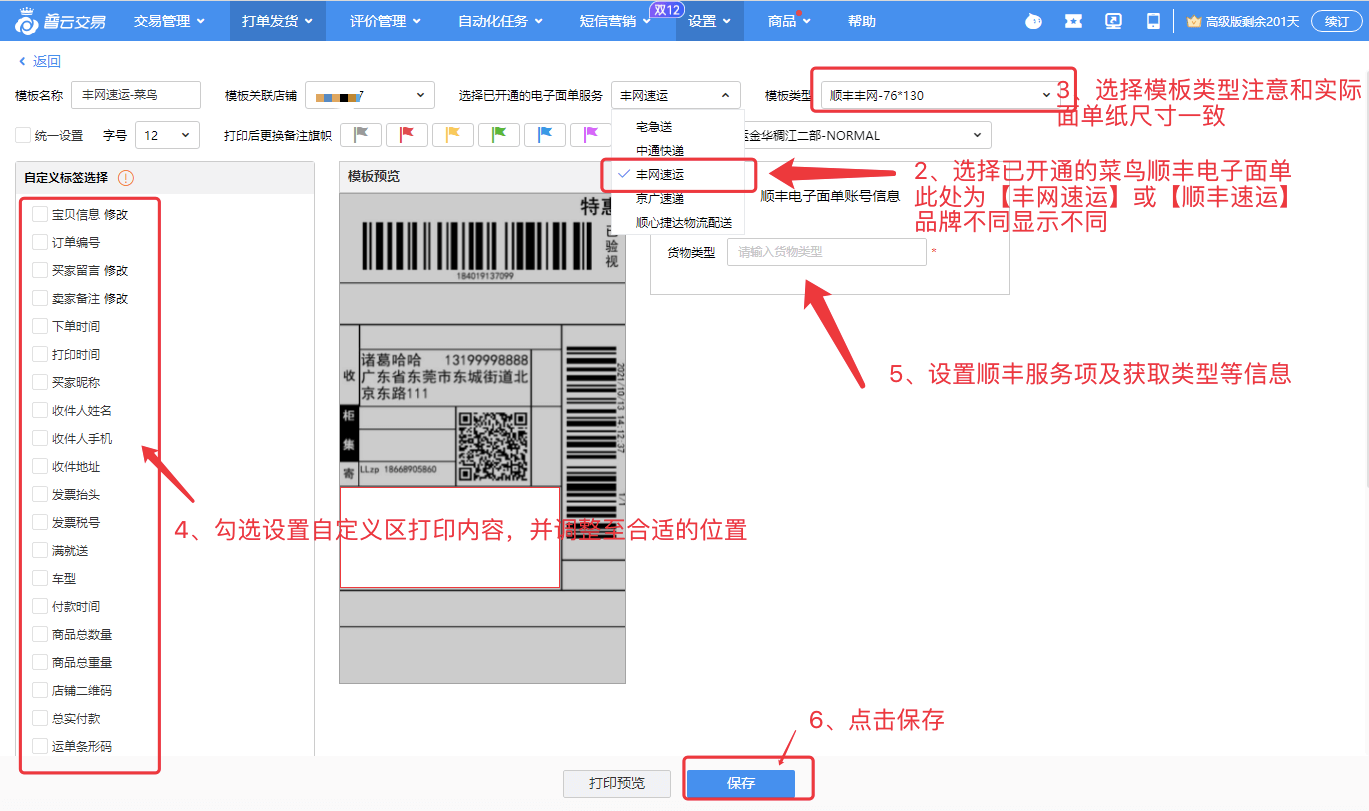This screenshot has width=1369, height=811.
Task: Check the 满就送 label option
Action: click(x=40, y=550)
